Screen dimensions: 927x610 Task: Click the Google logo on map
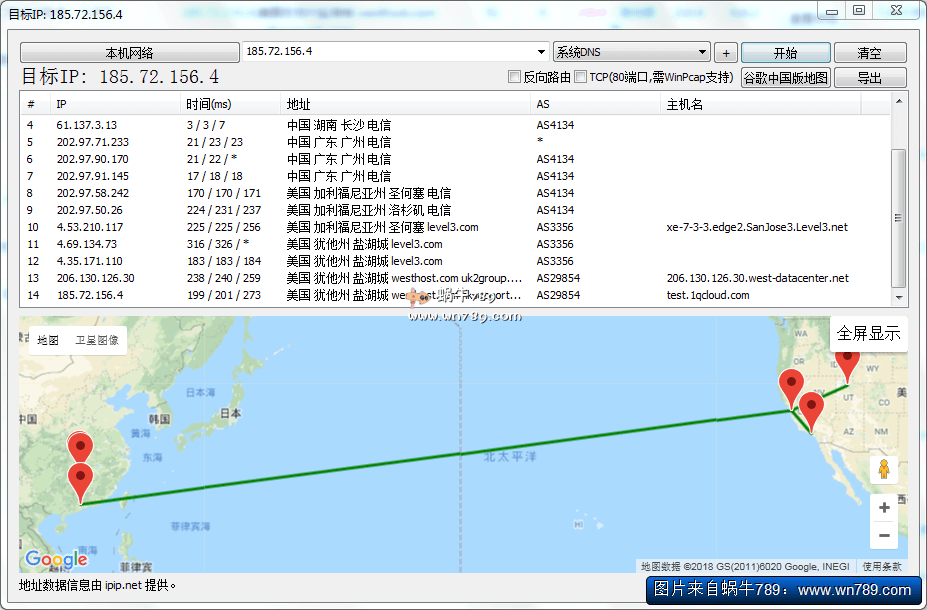coord(56,559)
